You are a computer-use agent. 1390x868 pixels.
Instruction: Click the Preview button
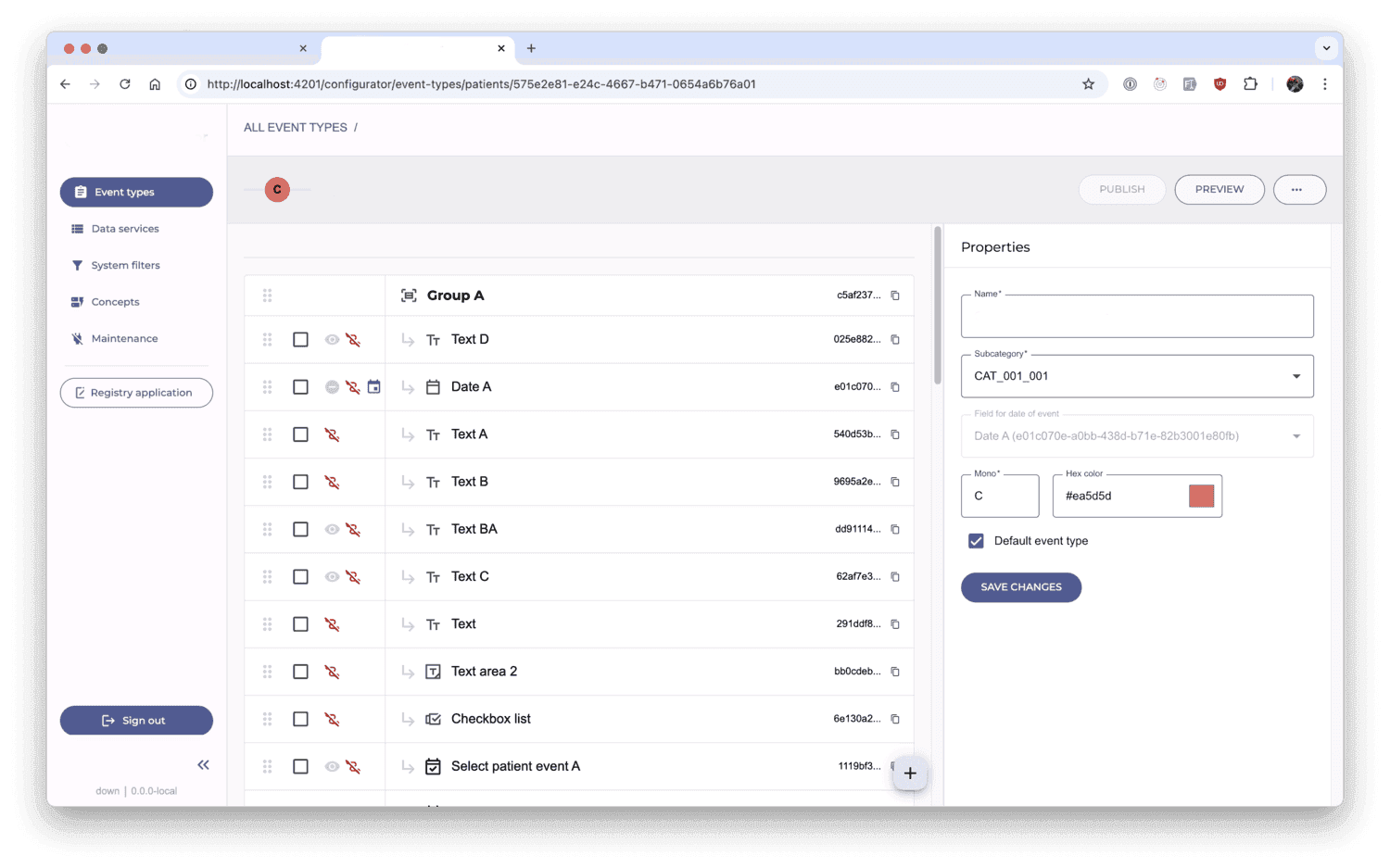pyautogui.click(x=1219, y=190)
